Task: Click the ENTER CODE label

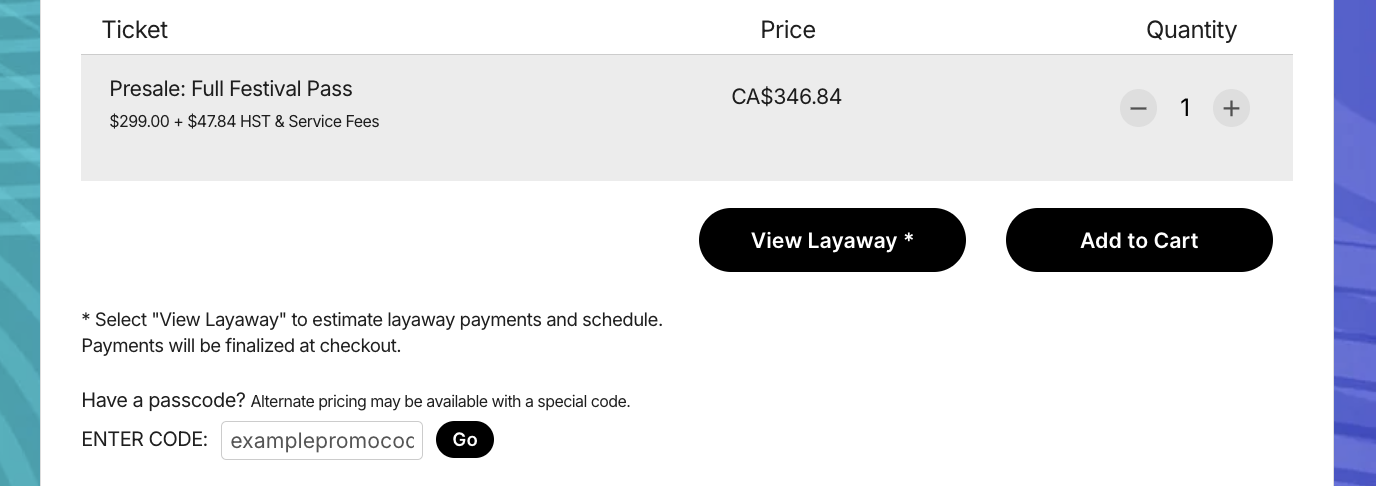Action: pos(145,439)
